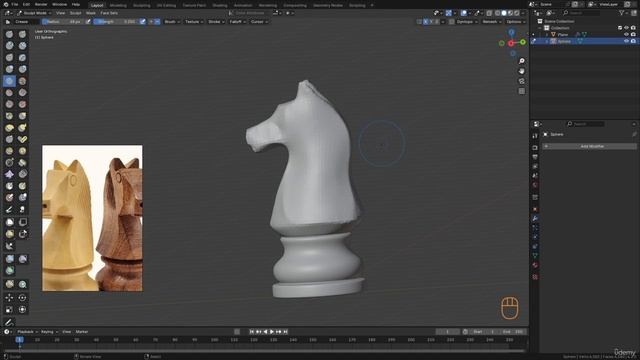Open the Falloff dropdown

click(x=238, y=22)
